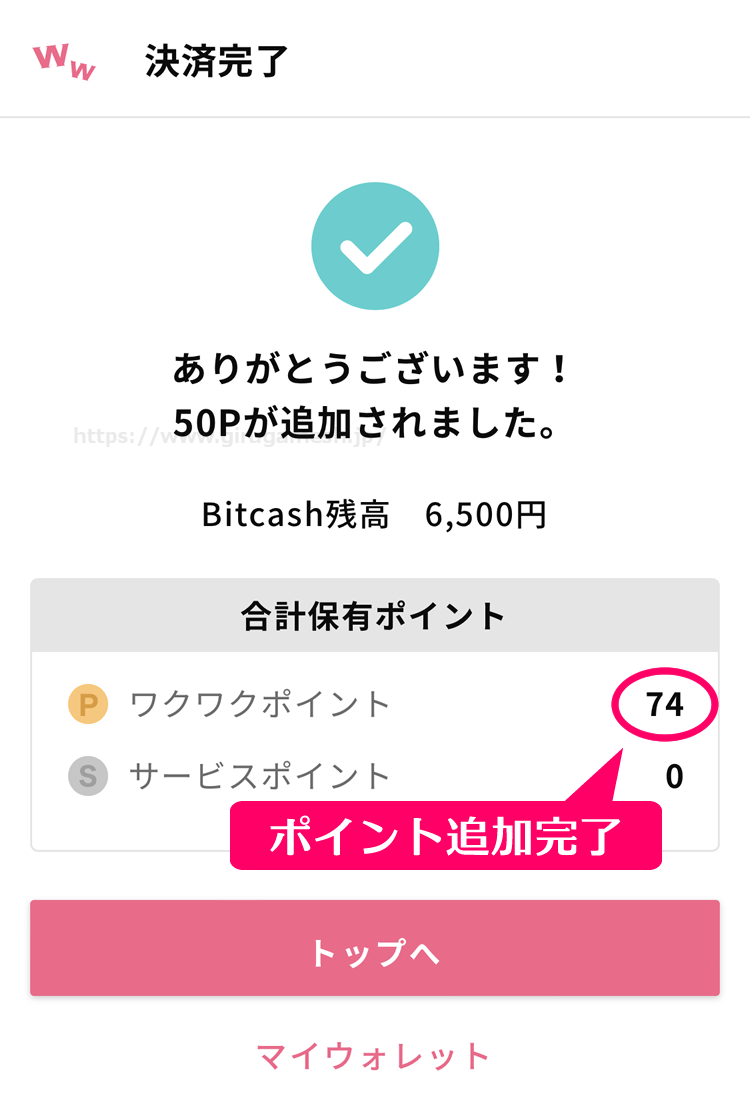This screenshot has height=1110, width=750.
Task: Click the orange P point icon
Action: (x=87, y=705)
